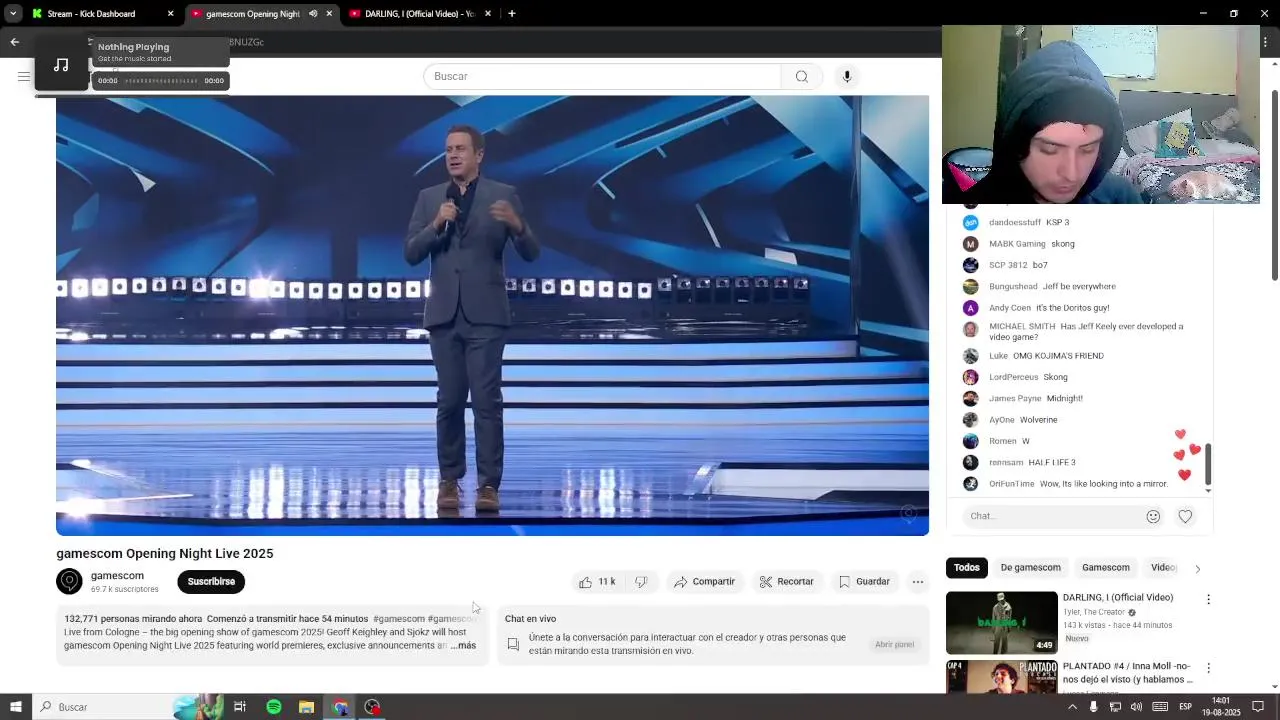The width and height of the screenshot is (1280, 720).
Task: Click Abrir panel in Chat en vivo
Action: (894, 644)
